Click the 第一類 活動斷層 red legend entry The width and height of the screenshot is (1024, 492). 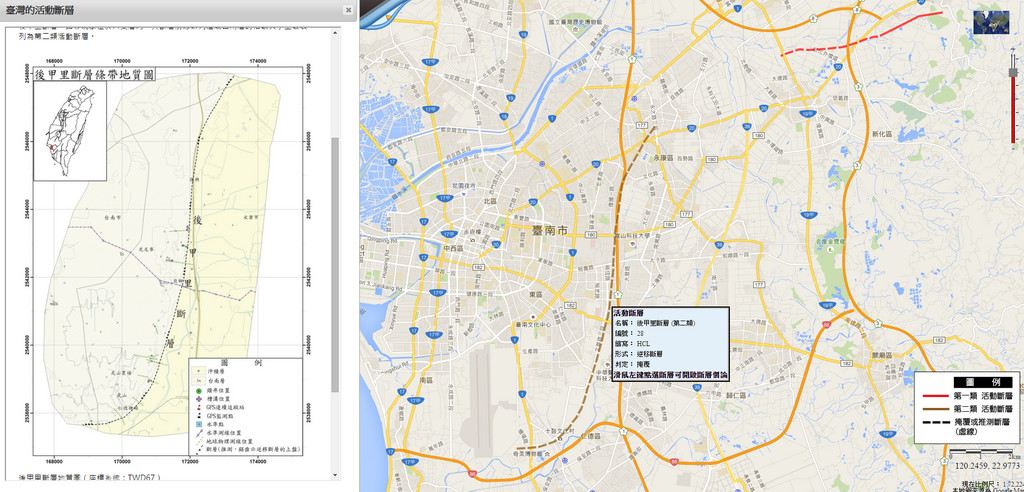click(x=965, y=397)
